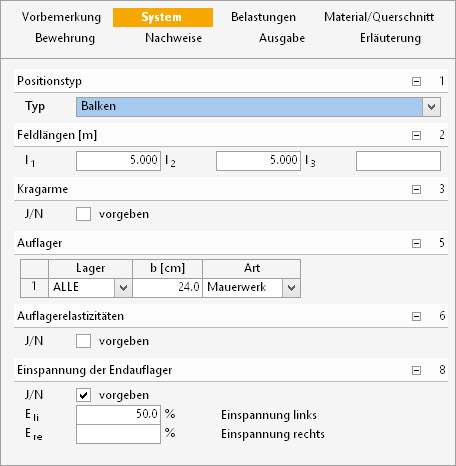Enable Auflagerelastizitäten vorgeben checkbox
This screenshot has height=466, width=456.
83,341
